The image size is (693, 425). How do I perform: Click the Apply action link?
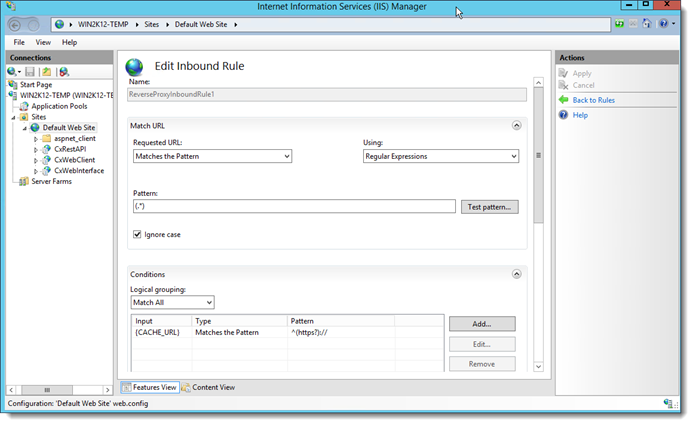(x=582, y=74)
